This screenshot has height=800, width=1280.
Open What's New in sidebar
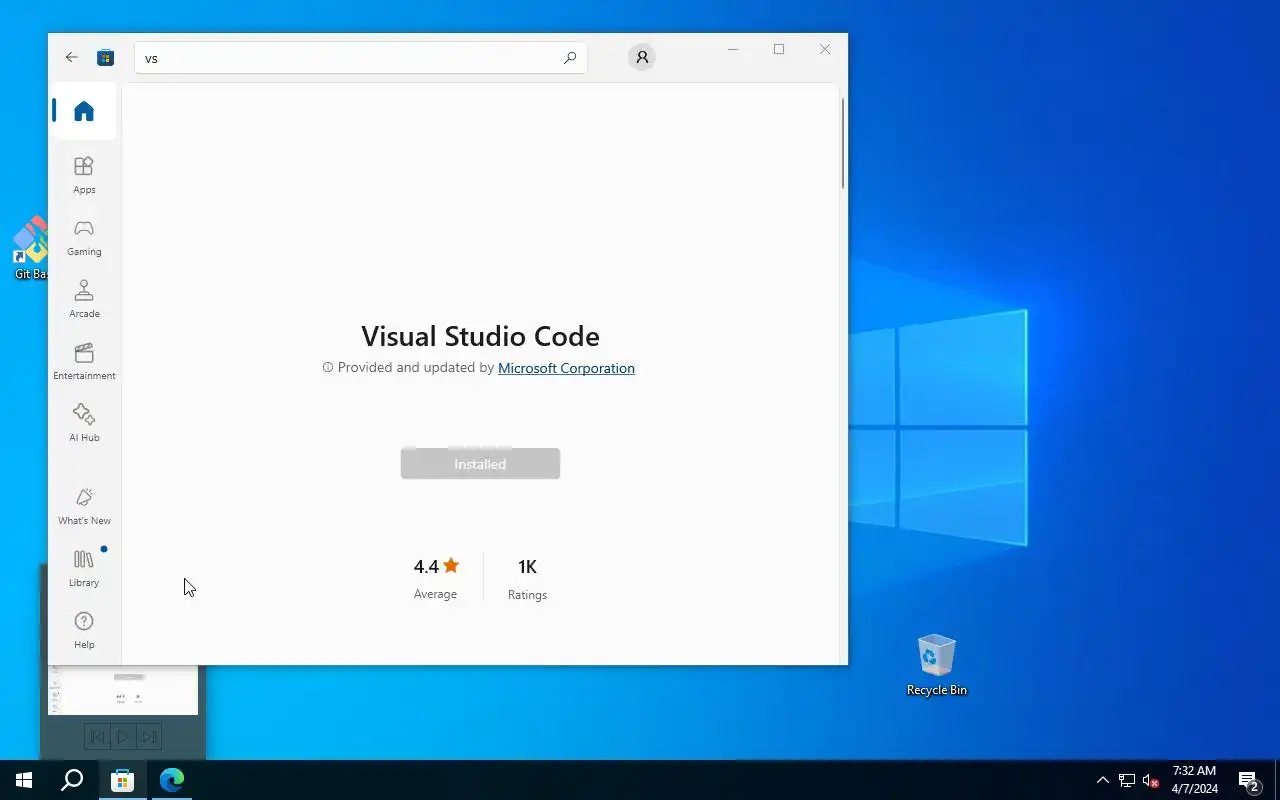click(84, 506)
